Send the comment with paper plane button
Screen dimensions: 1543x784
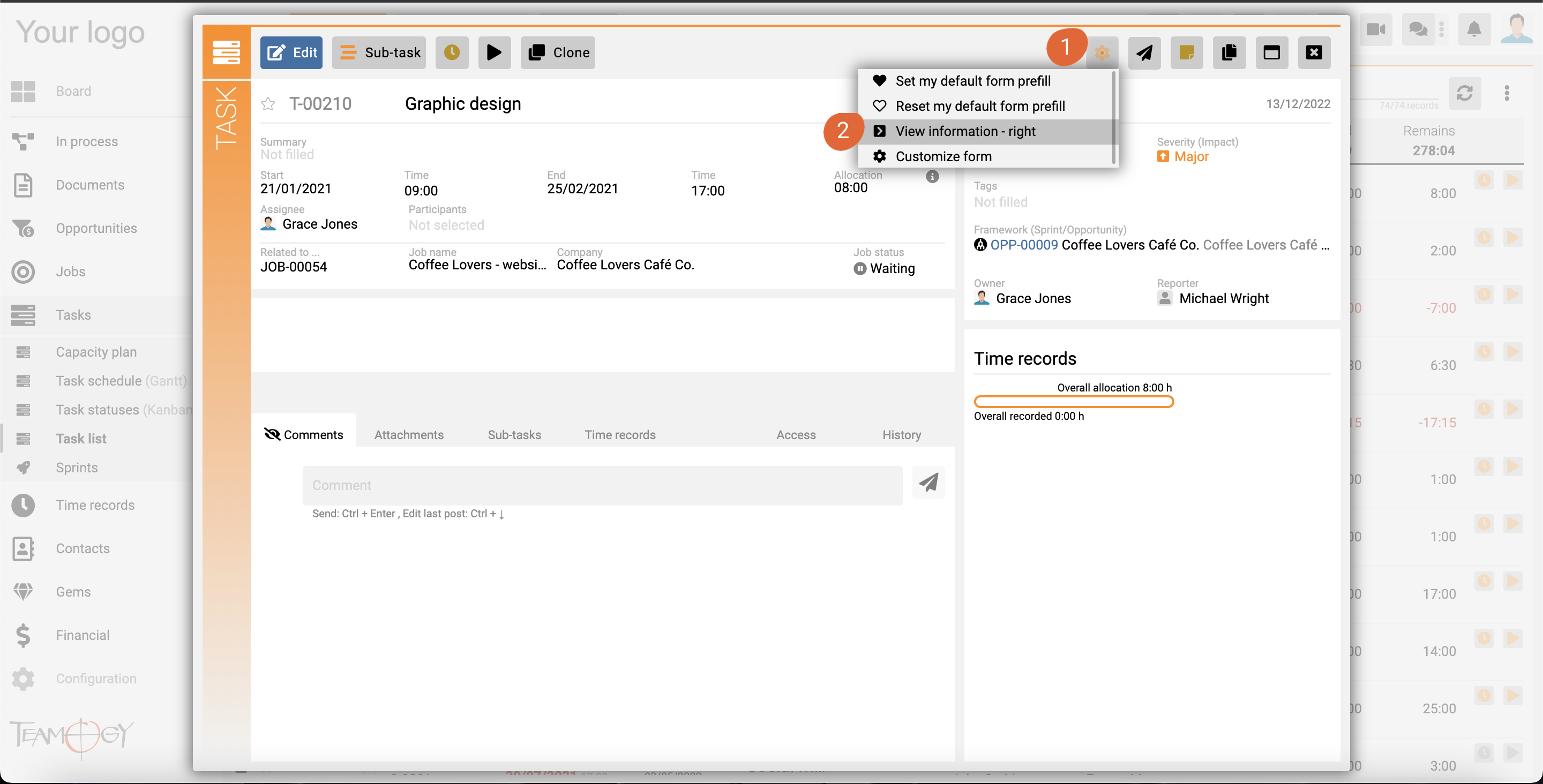[928, 482]
